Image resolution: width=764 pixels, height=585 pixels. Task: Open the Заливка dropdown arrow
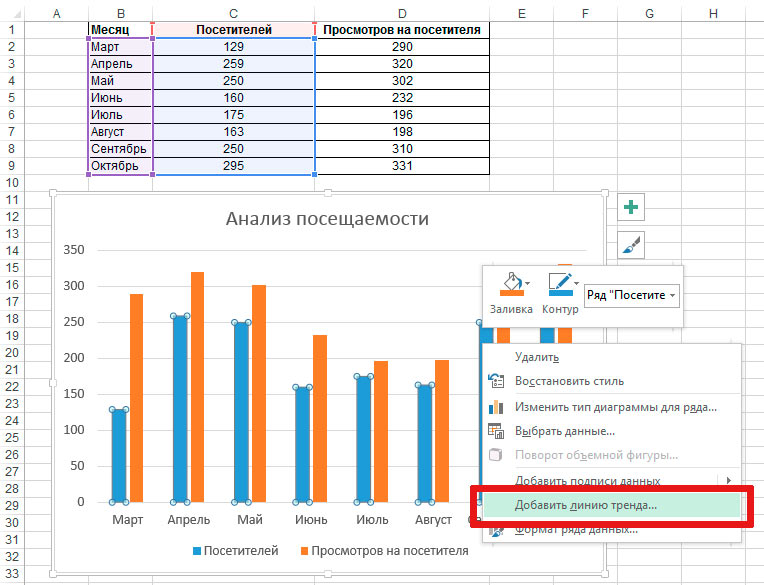coord(527,283)
